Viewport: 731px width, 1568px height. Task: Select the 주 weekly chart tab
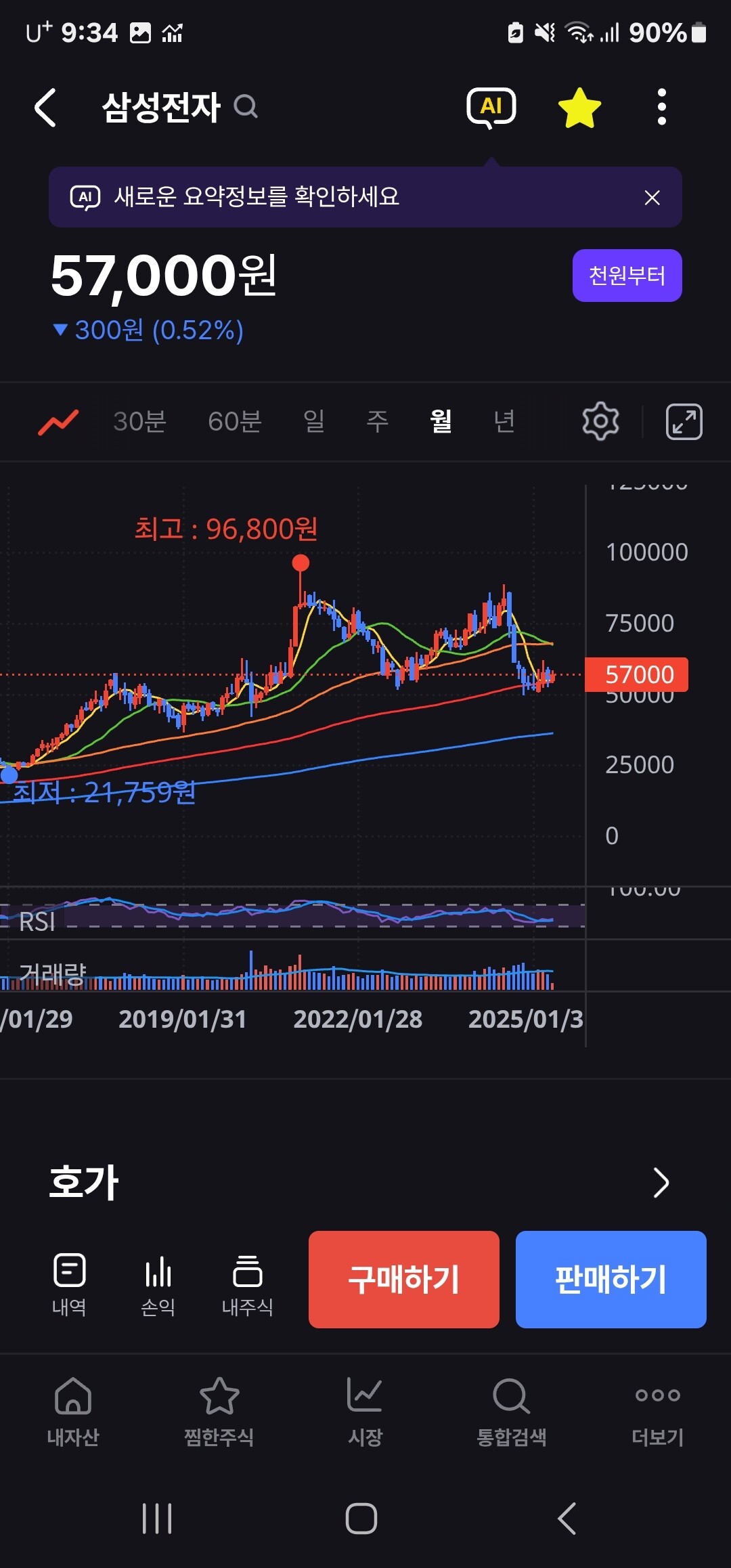(x=377, y=421)
